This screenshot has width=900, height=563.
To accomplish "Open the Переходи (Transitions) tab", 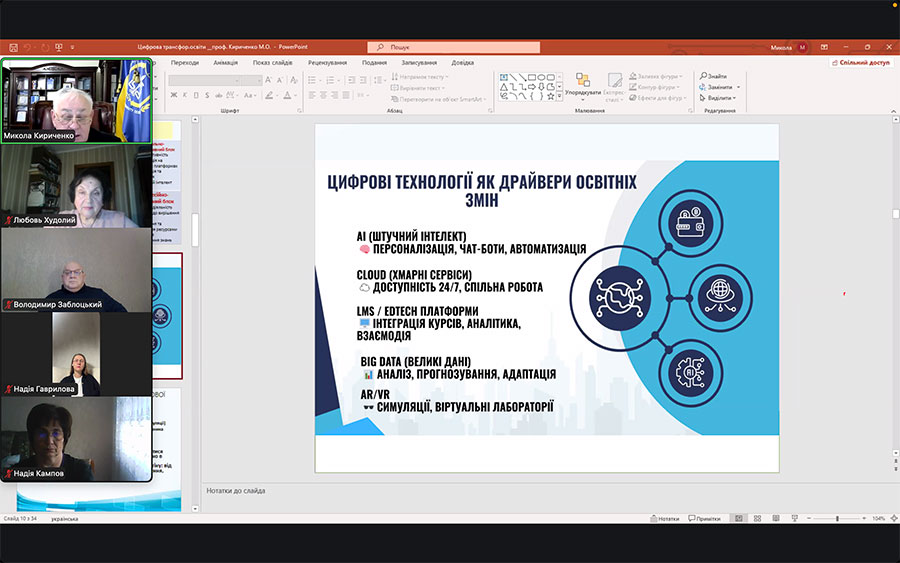I will pyautogui.click(x=184, y=62).
